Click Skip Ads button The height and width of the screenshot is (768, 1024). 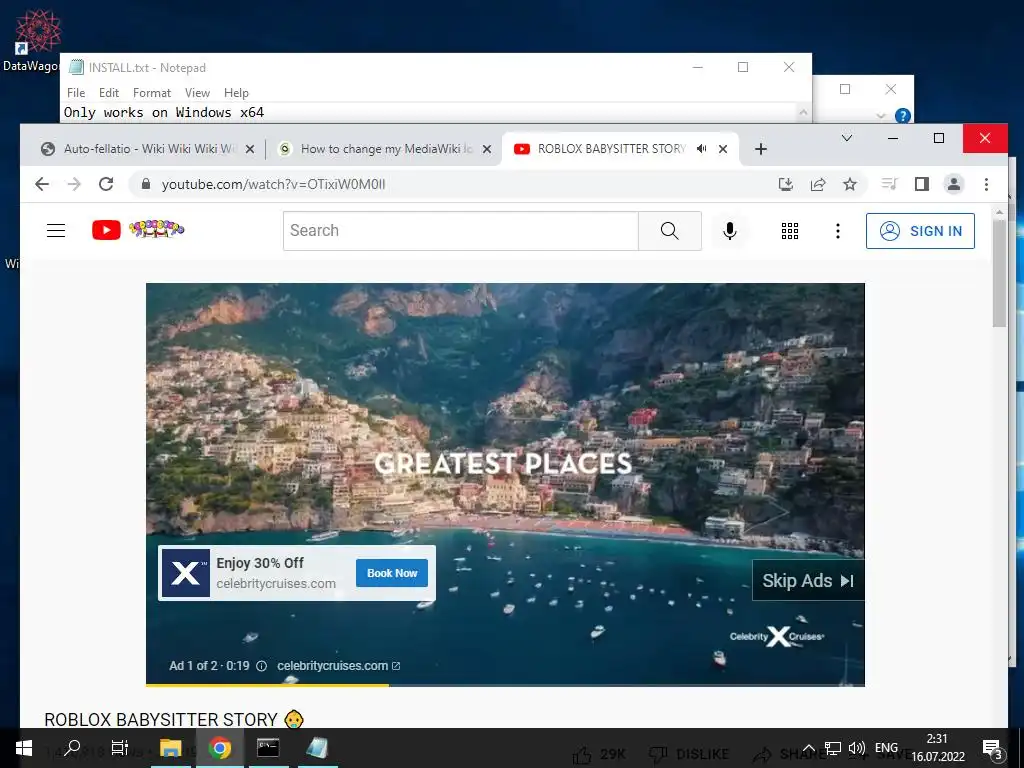coord(808,581)
